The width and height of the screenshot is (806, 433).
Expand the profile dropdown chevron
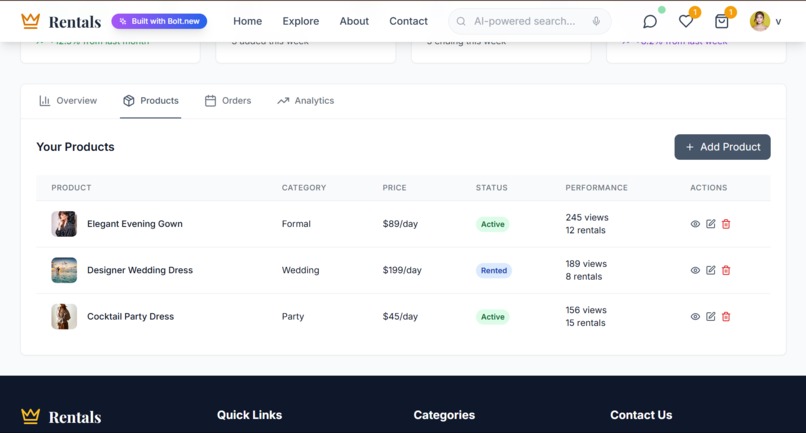pyautogui.click(x=778, y=22)
